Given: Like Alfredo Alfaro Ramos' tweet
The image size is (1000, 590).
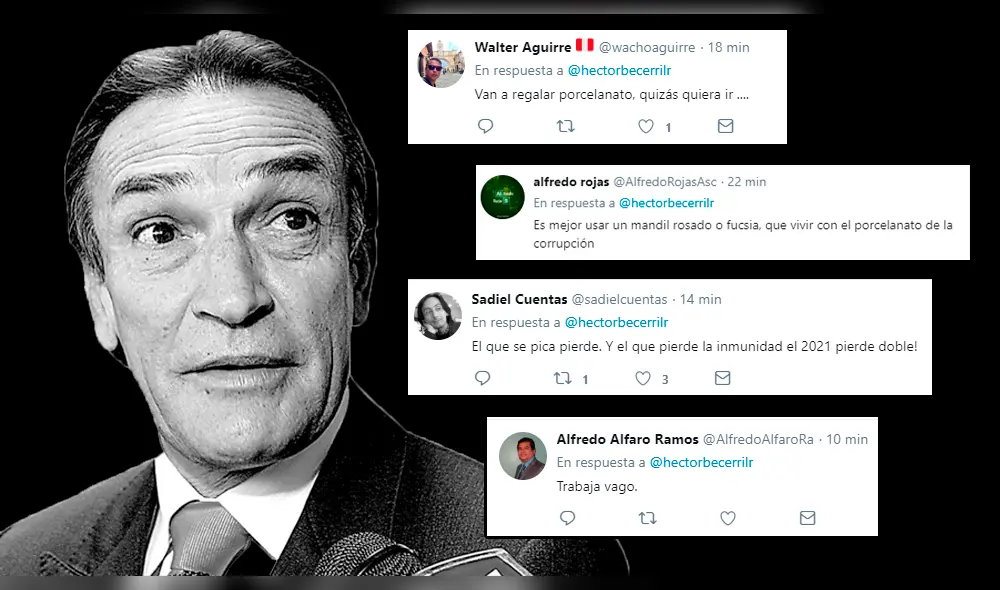Looking at the screenshot, I should coord(728,517).
